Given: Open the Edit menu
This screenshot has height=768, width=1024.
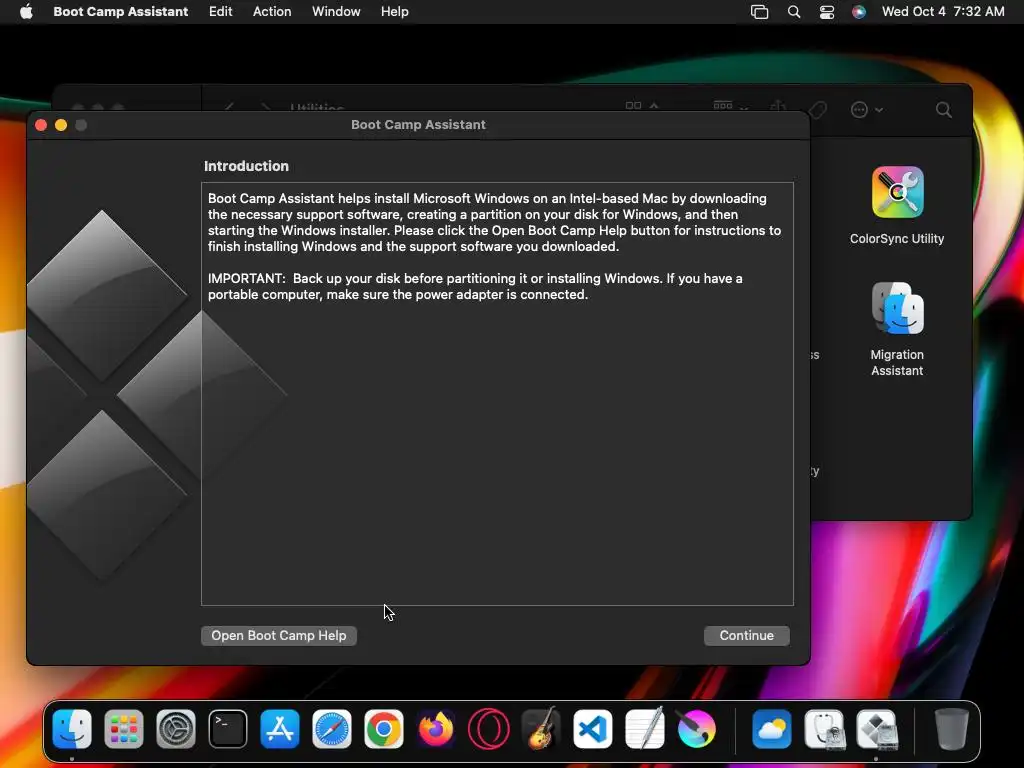Looking at the screenshot, I should pyautogui.click(x=221, y=12).
